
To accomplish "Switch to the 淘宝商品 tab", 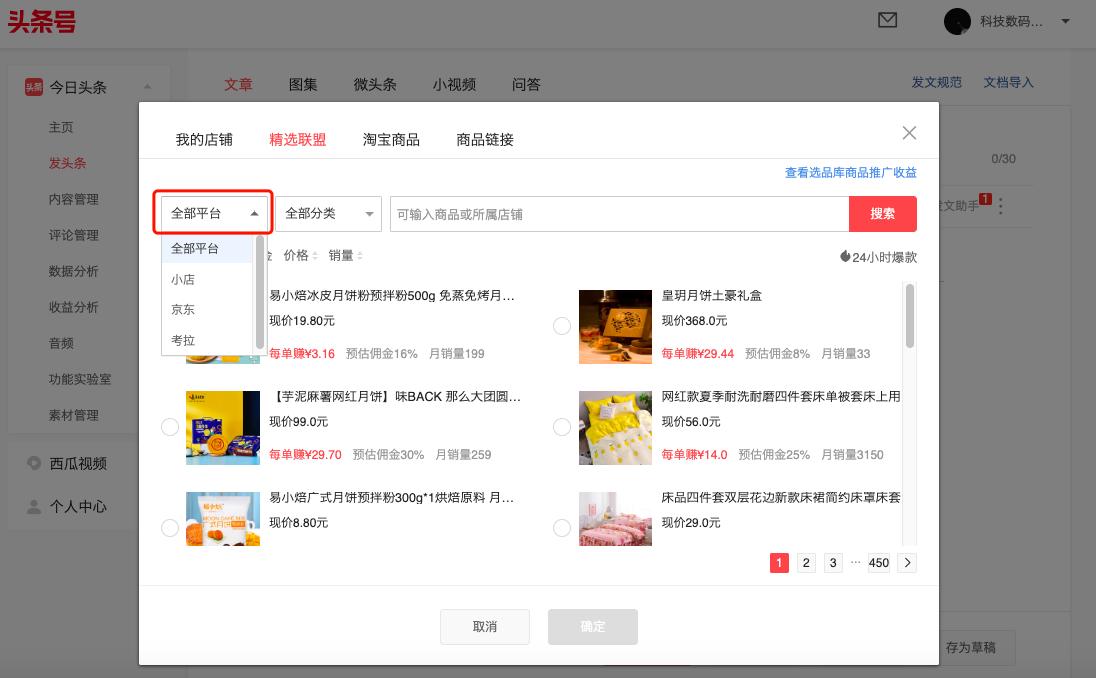I will (x=391, y=139).
